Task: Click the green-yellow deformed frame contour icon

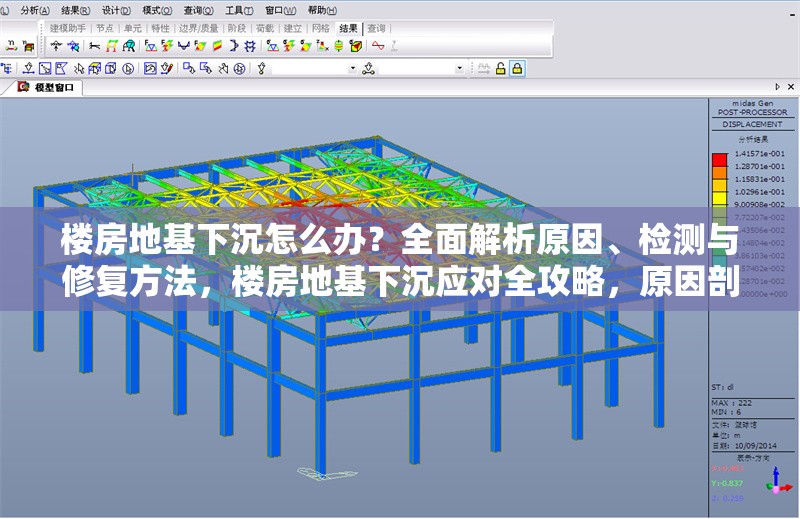Action: click(x=111, y=46)
